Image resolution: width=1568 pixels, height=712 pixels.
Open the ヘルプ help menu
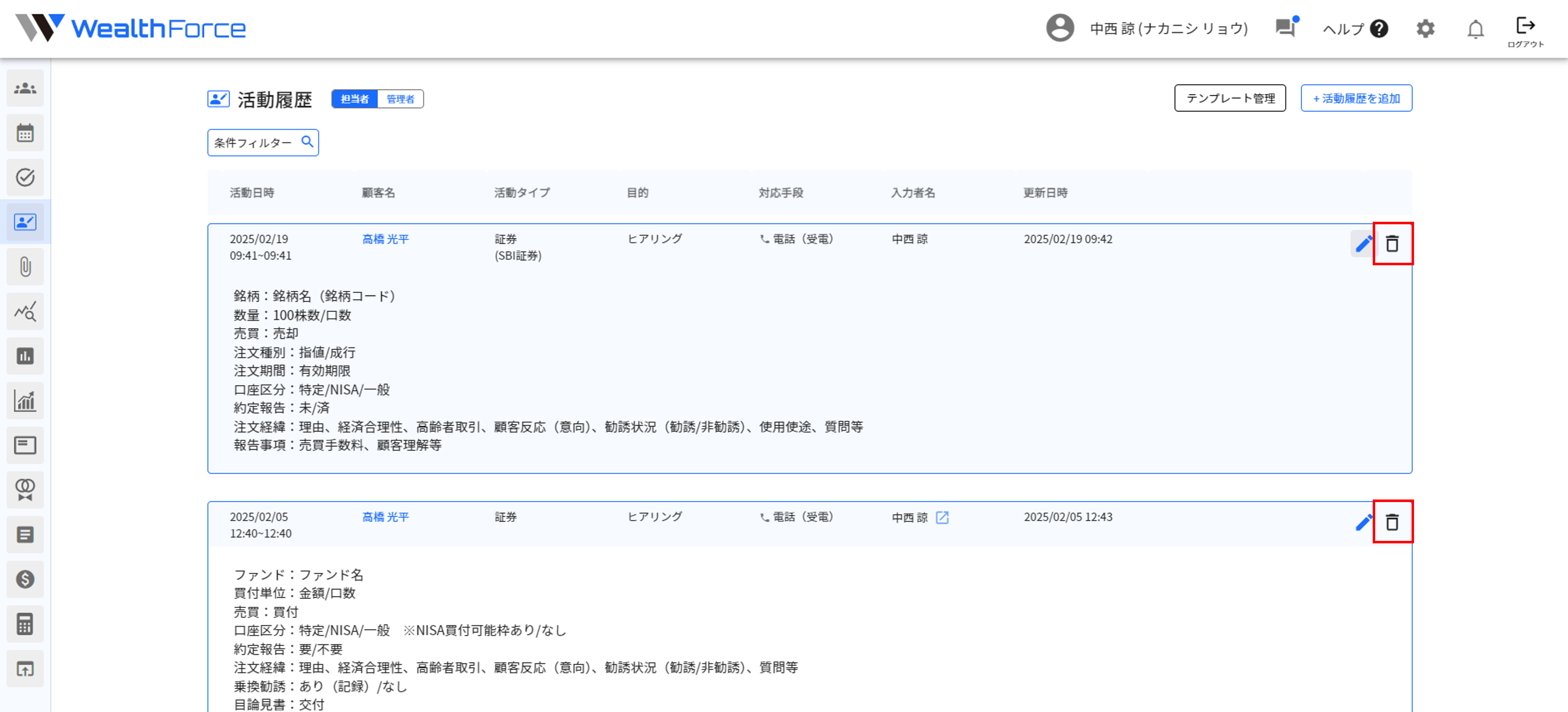(x=1355, y=29)
